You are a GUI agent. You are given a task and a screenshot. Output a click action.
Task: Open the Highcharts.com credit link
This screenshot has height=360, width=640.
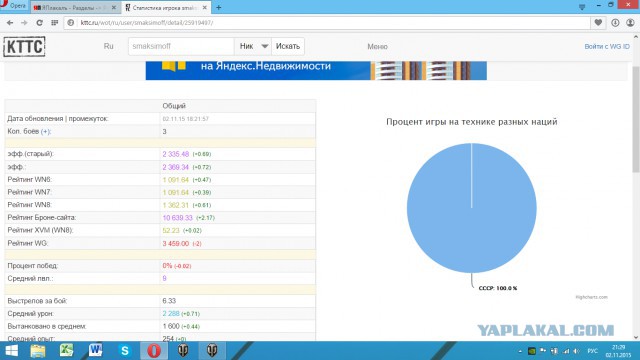[x=591, y=297]
